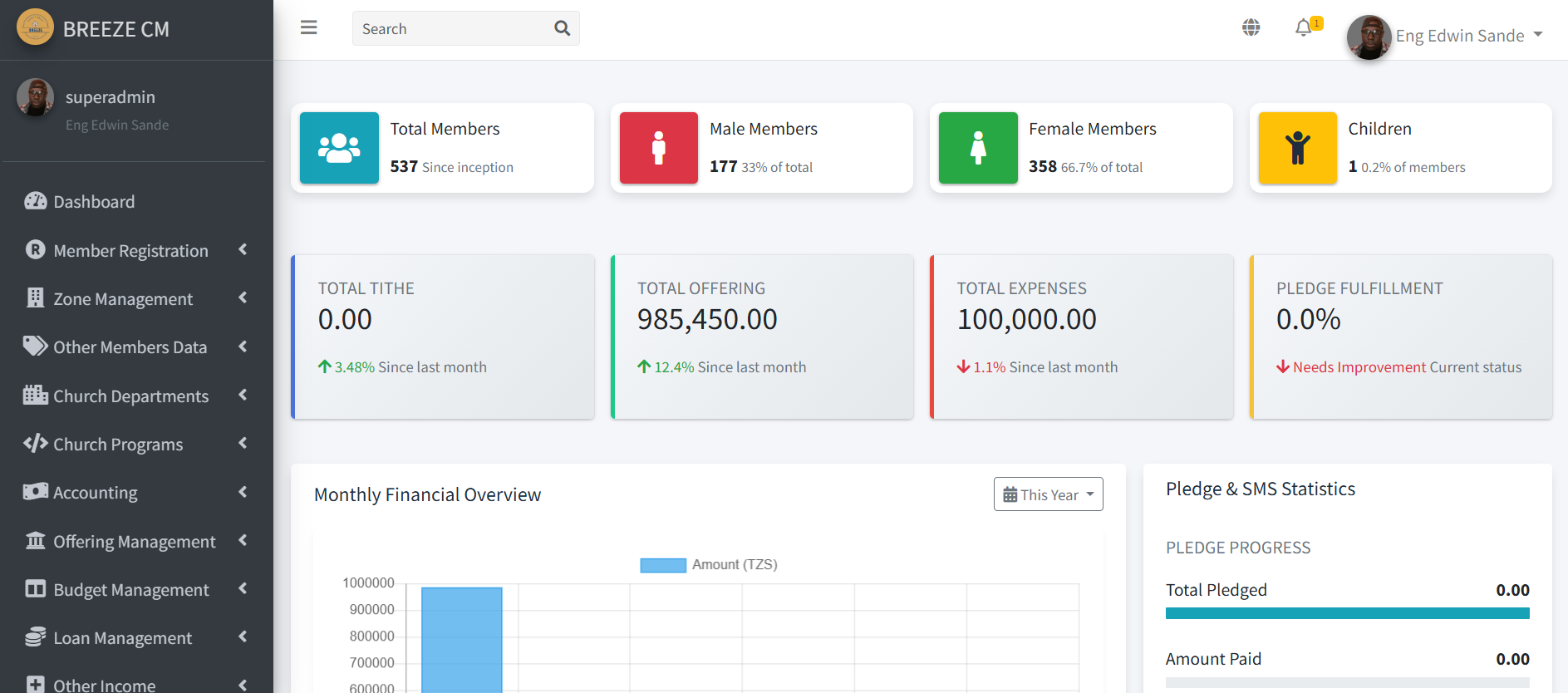Toggle the Amount (TZS) chart legend

(708, 565)
